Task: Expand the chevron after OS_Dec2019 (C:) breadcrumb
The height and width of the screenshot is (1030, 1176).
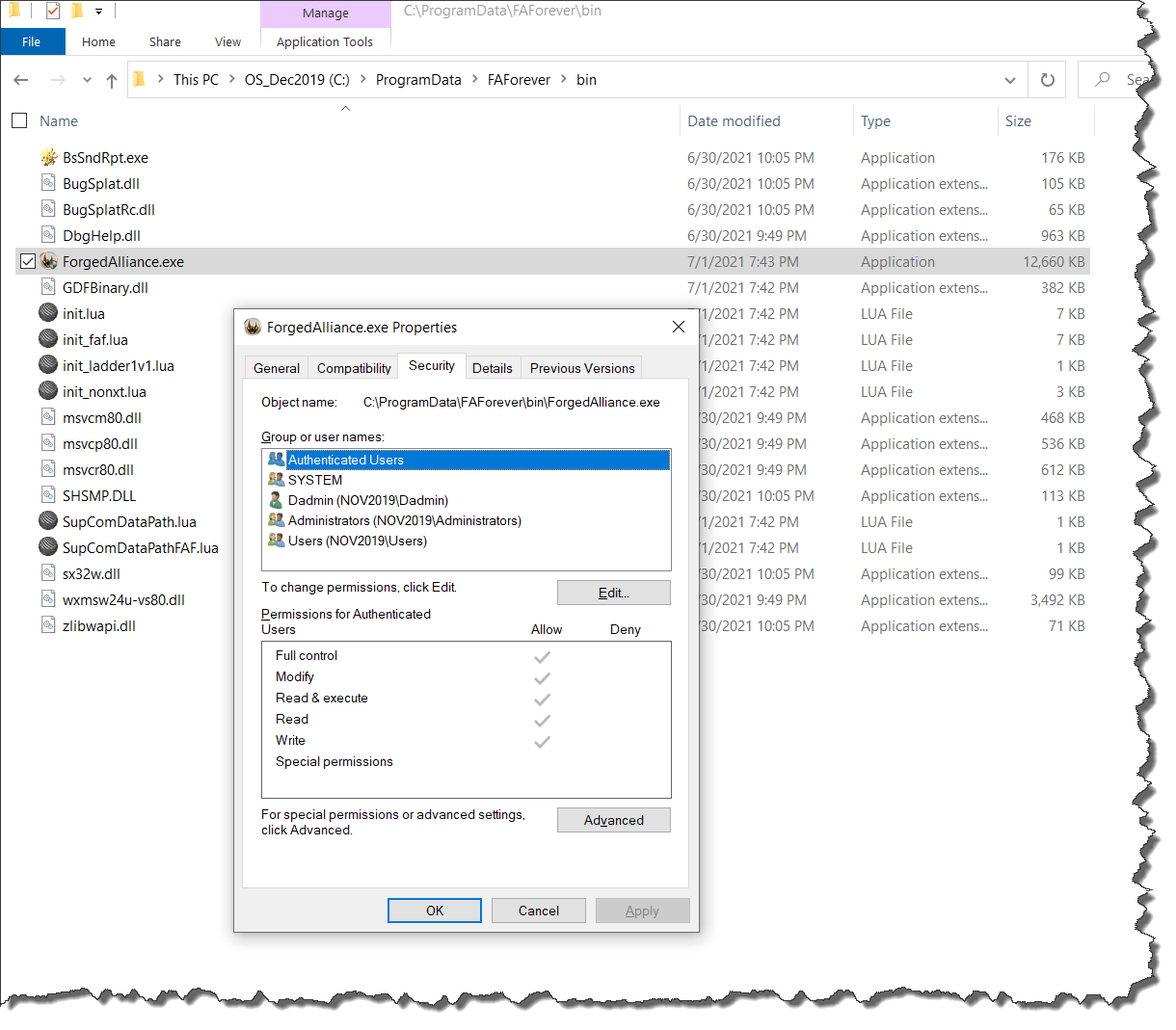Action: pyautogui.click(x=363, y=79)
